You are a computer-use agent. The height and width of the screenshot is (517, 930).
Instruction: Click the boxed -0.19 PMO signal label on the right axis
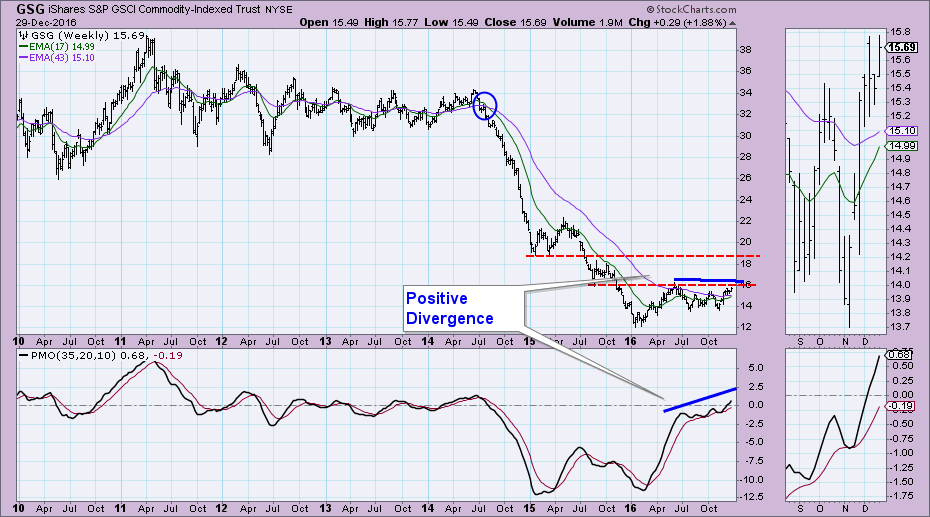point(901,406)
